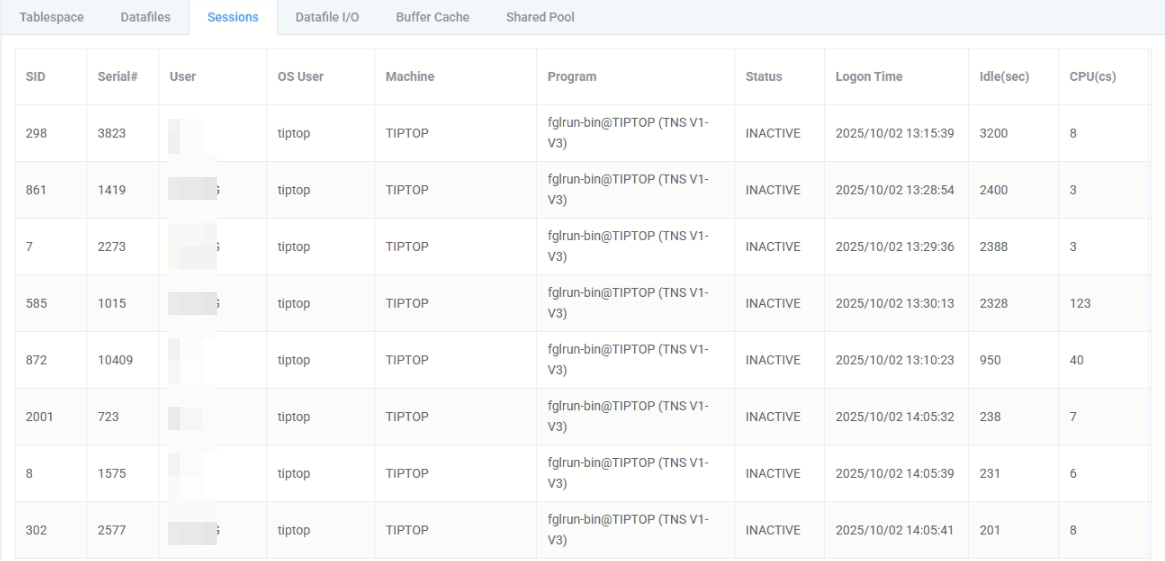Click the Status column header
This screenshot has height=561, width=1165.
(764, 77)
